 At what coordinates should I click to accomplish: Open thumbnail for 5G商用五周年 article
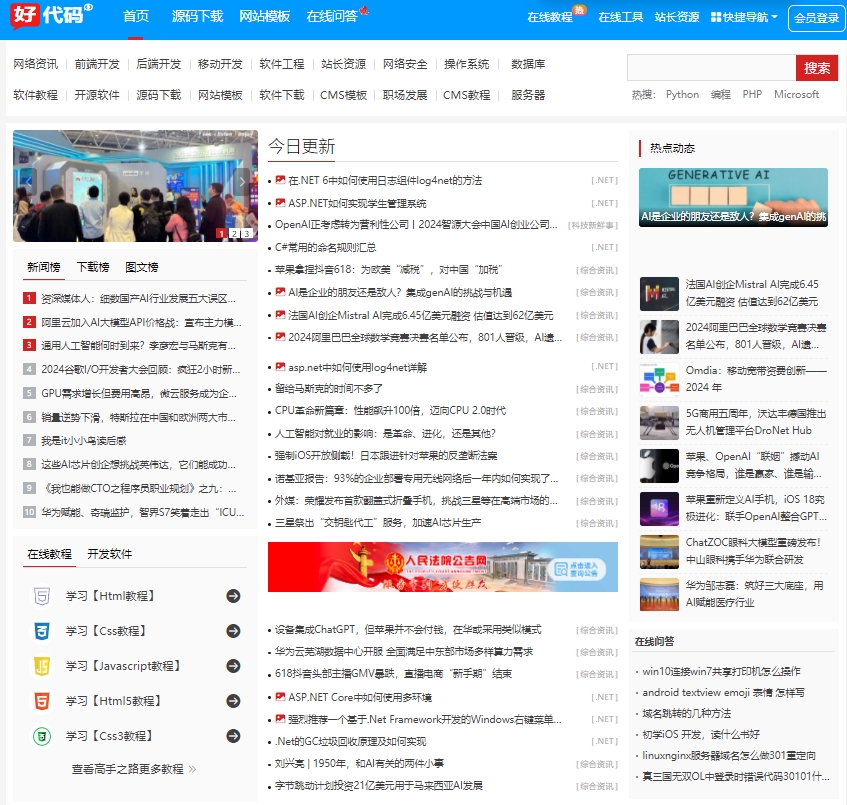[x=659, y=422]
